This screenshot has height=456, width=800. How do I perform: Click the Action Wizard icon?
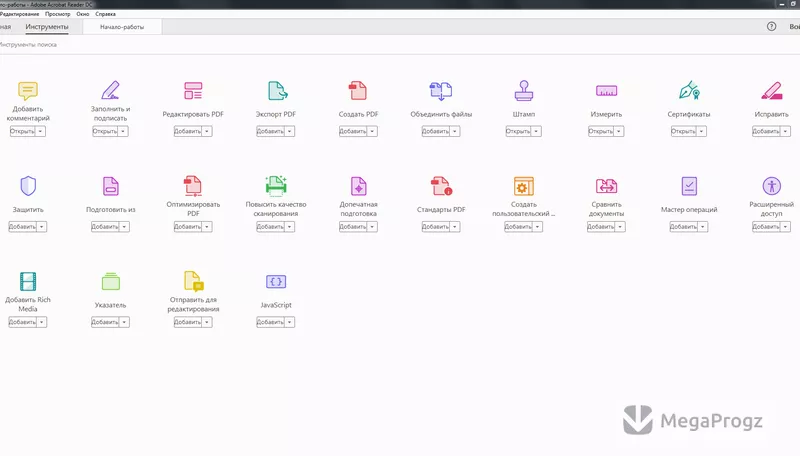(x=689, y=186)
